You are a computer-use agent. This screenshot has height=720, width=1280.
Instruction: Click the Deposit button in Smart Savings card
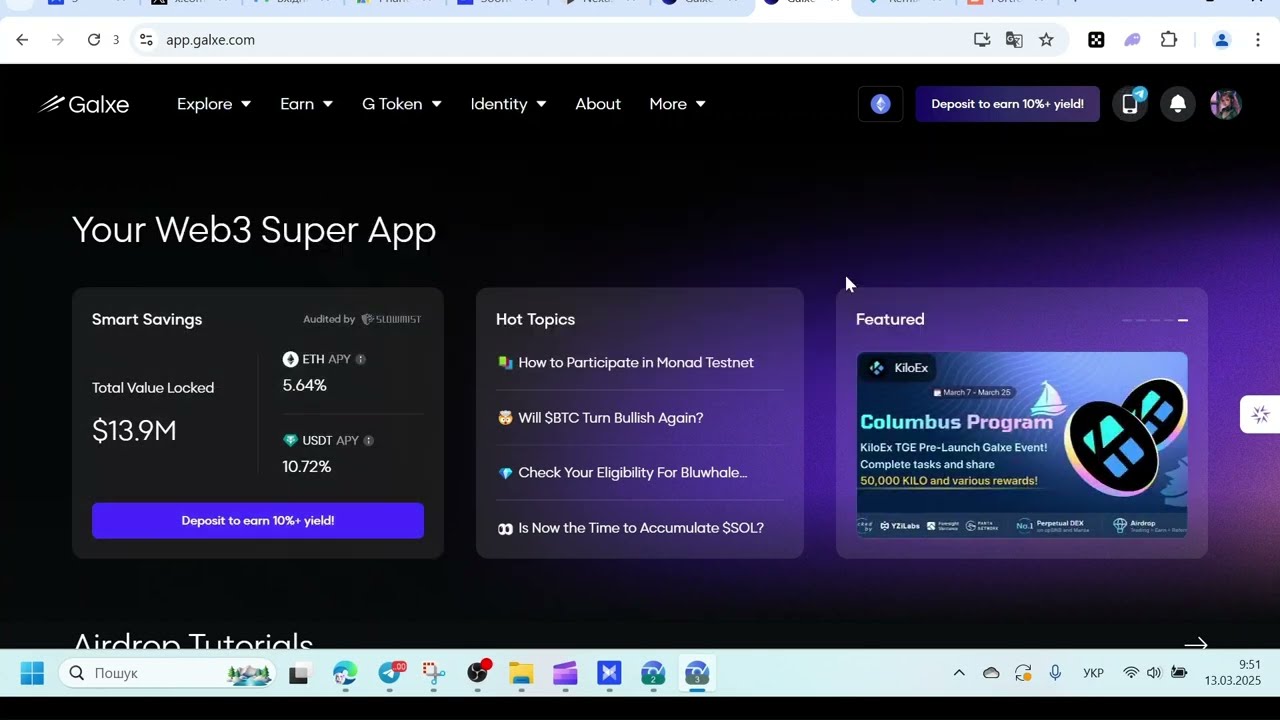point(258,521)
